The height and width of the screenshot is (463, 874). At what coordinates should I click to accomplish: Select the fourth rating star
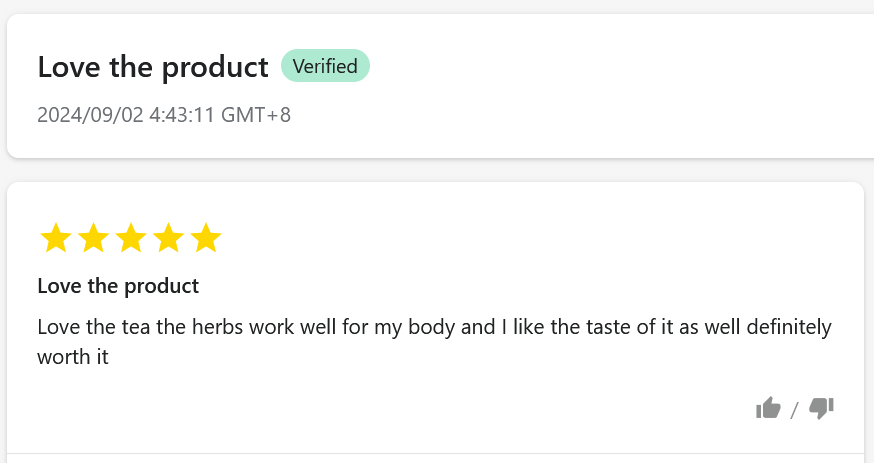(x=168, y=239)
